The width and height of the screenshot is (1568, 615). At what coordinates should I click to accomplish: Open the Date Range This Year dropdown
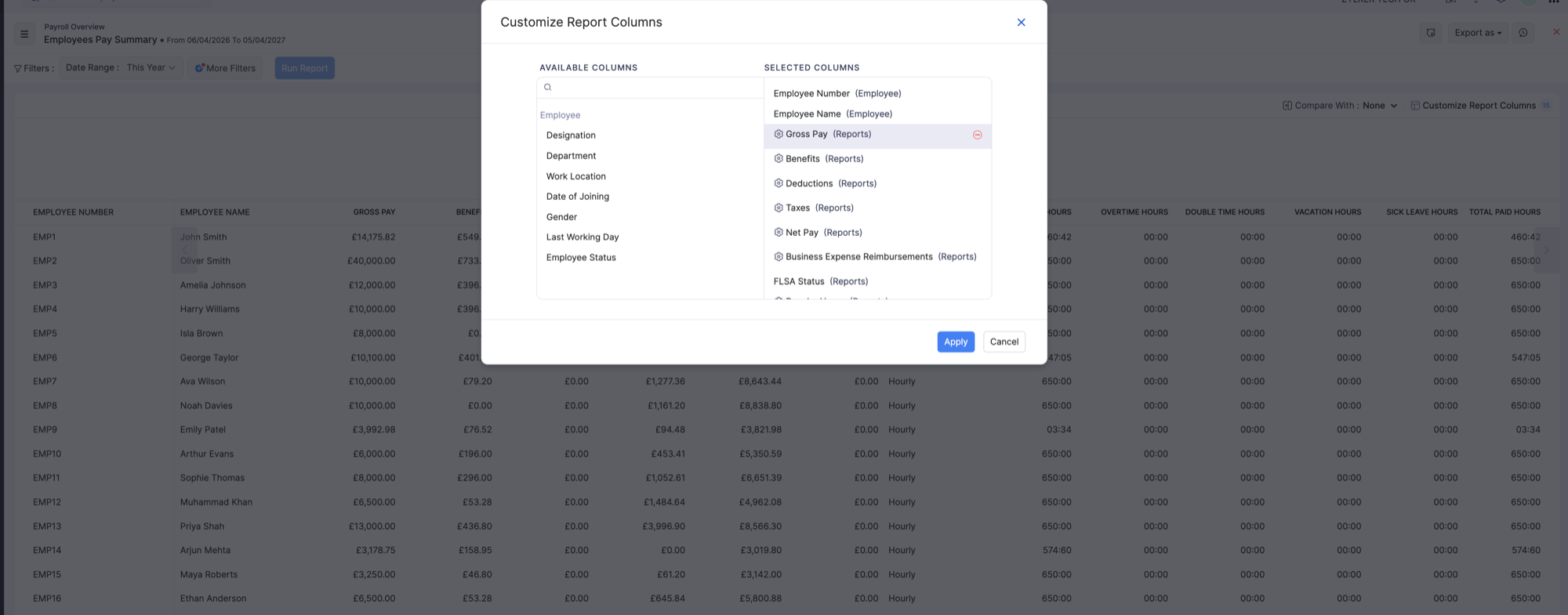pyautogui.click(x=122, y=67)
